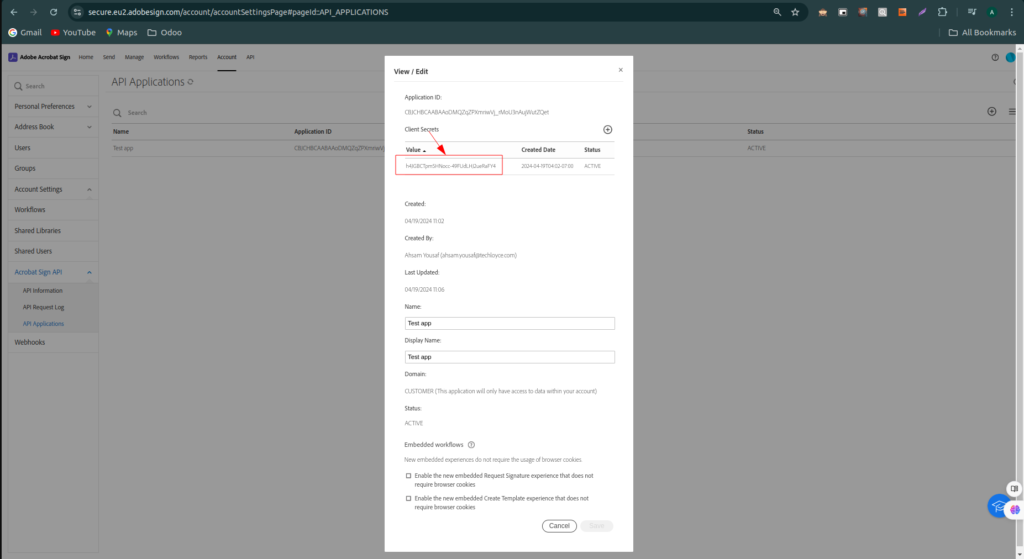This screenshot has width=1024, height=559.
Task: Click the picture-in-picture extension icon
Action: click(x=842, y=12)
